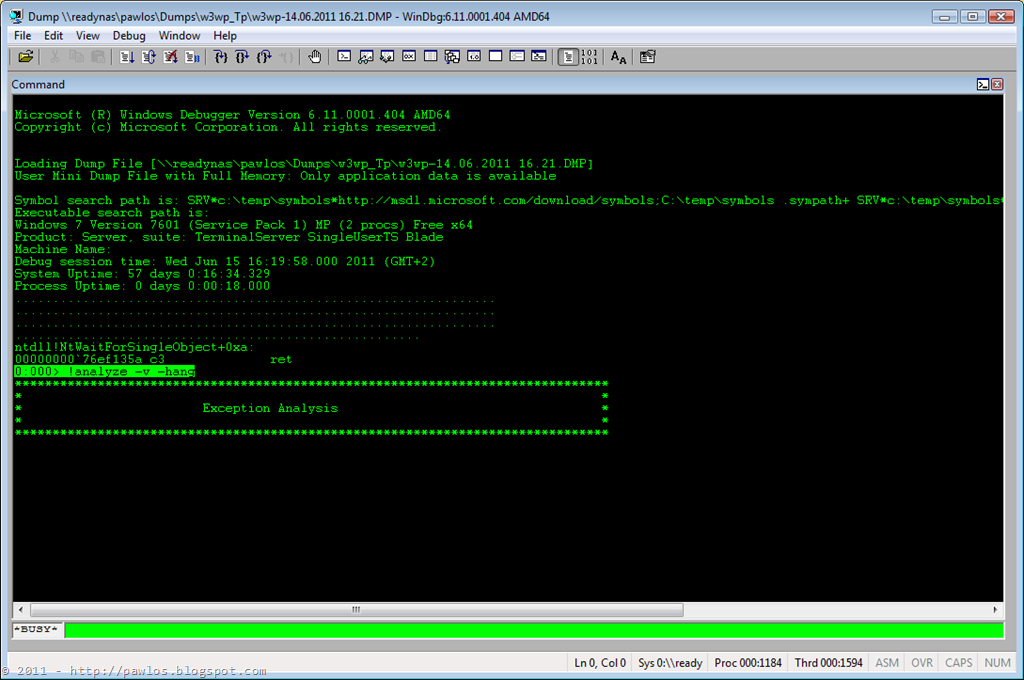This screenshot has width=1024, height=680.
Task: Click the 'Process Uptime: 0 days' line
Action: tap(142, 286)
